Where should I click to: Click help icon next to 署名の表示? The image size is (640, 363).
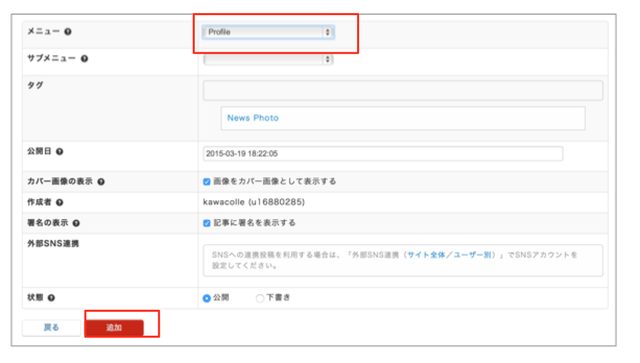76,223
